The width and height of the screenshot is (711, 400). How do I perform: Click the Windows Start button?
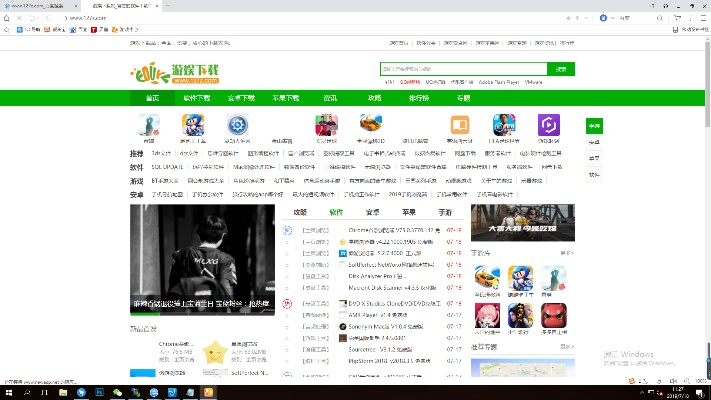pyautogui.click(x=8, y=392)
